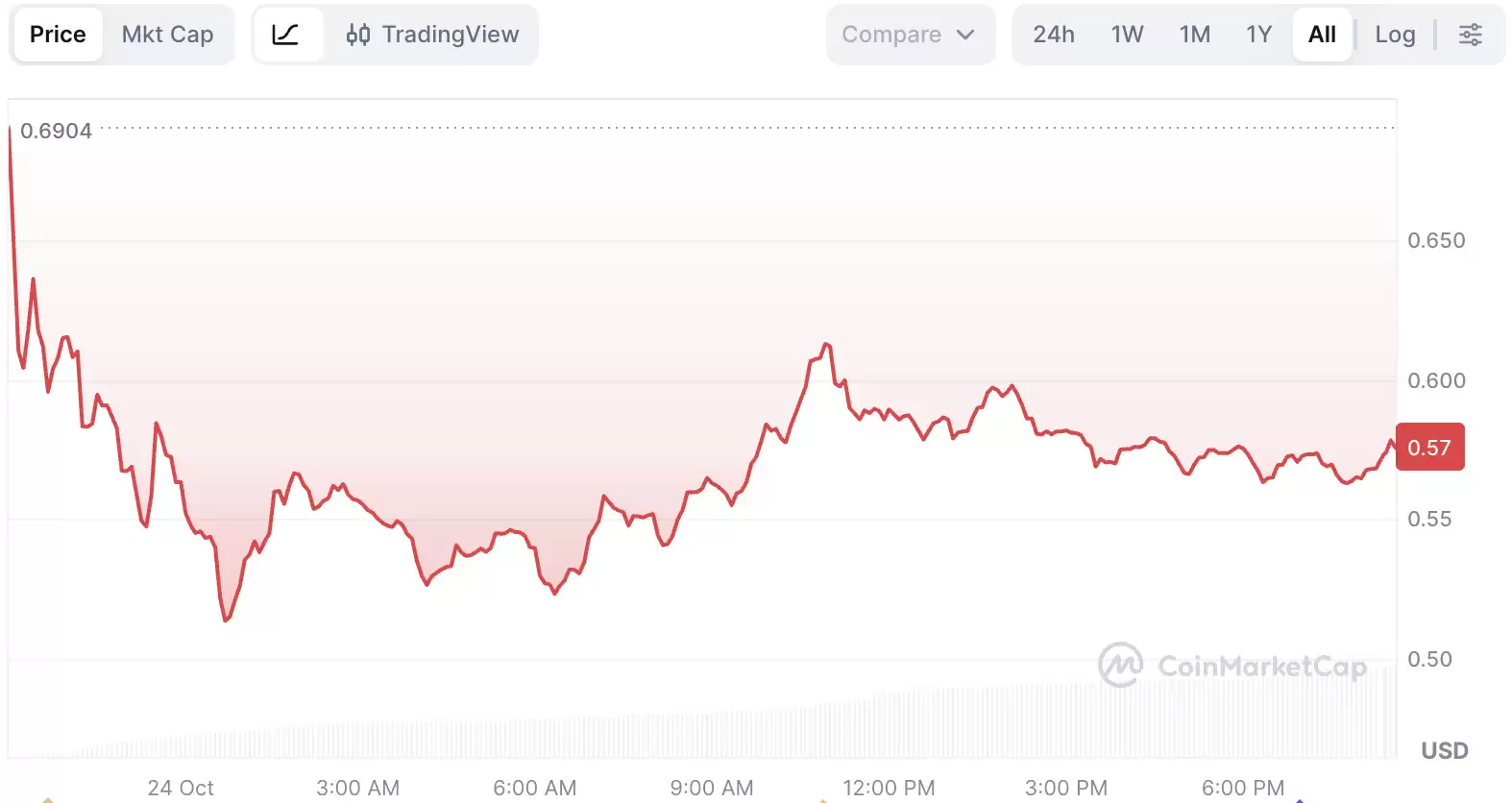Click the TradingView candlestick icon
The height and width of the screenshot is (803, 1512).
pyautogui.click(x=357, y=35)
